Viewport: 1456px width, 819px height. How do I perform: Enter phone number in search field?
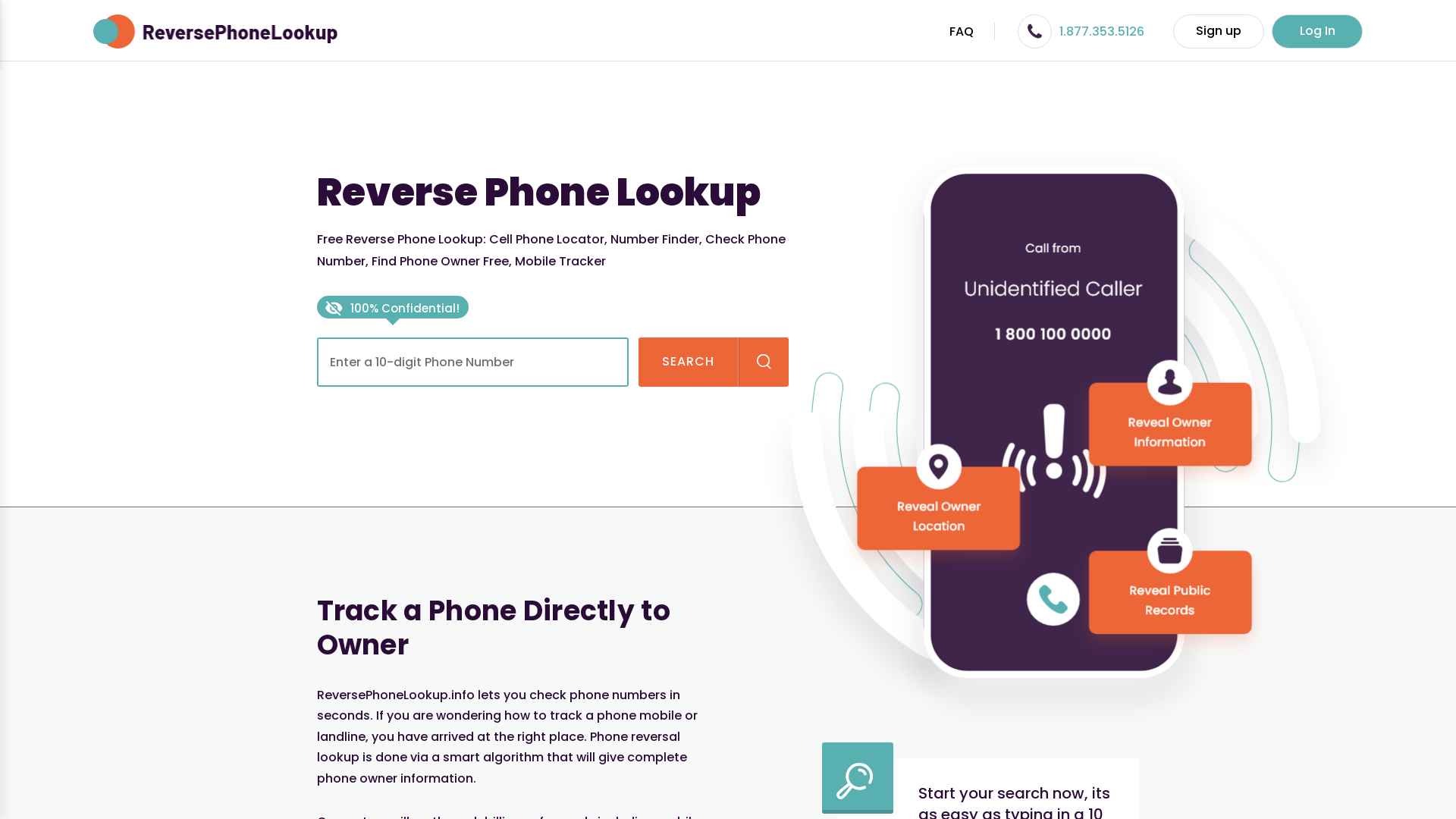[472, 362]
